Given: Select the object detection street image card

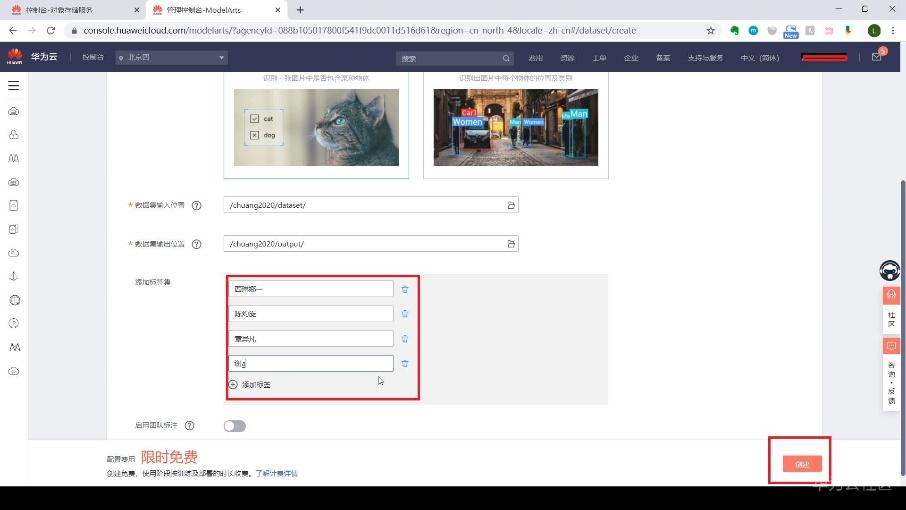Looking at the screenshot, I should [515, 125].
